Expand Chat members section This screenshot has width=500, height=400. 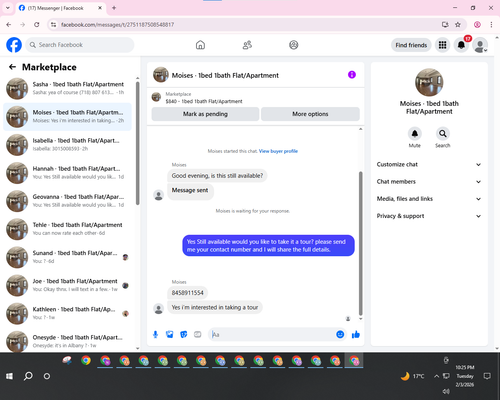(x=429, y=182)
